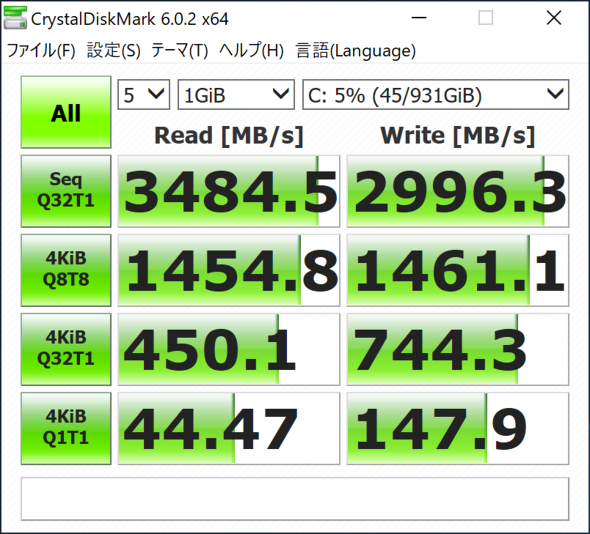Start the 4KiB Q1T1 test

click(66, 428)
